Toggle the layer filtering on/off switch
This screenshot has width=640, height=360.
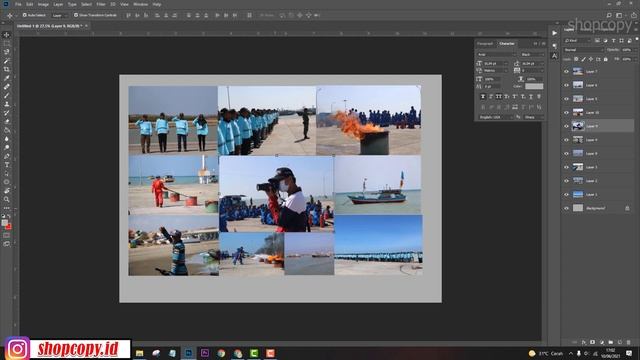click(637, 40)
